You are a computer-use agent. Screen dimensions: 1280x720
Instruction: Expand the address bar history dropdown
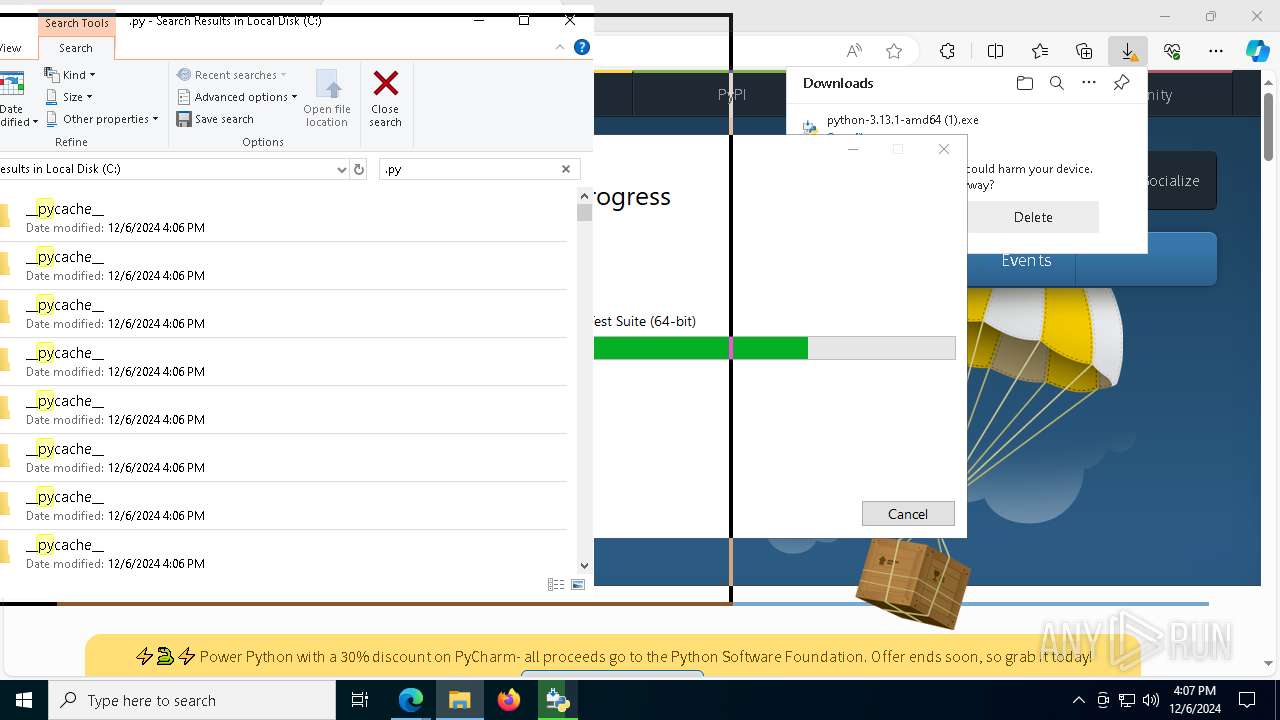341,169
